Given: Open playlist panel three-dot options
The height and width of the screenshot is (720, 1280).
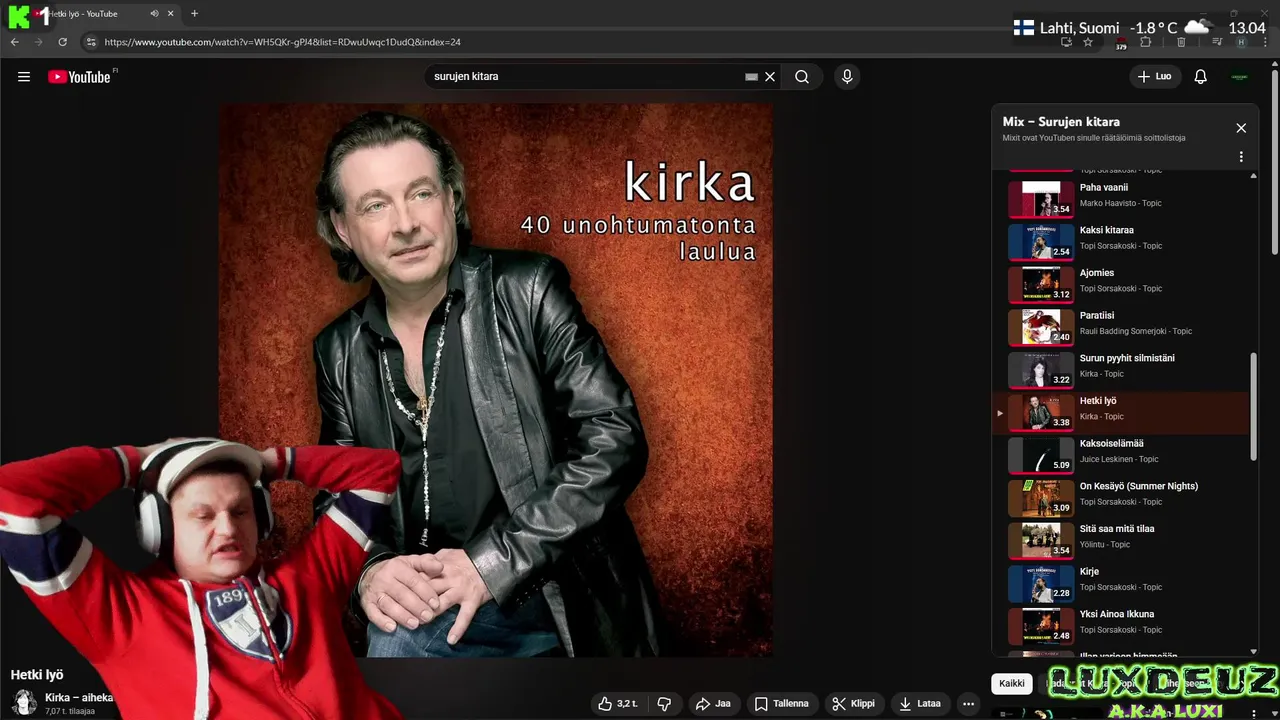Looking at the screenshot, I should tap(1241, 157).
